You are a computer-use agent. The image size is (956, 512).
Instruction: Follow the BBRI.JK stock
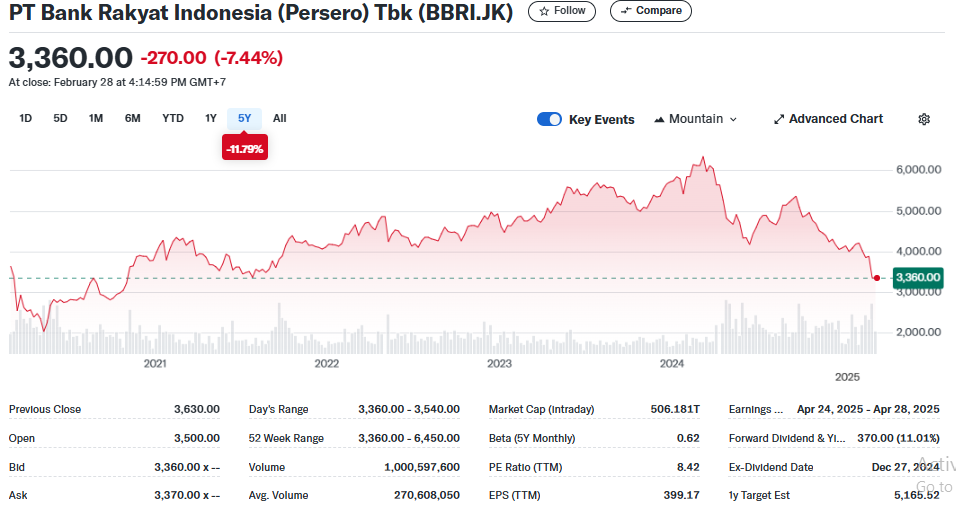(562, 11)
